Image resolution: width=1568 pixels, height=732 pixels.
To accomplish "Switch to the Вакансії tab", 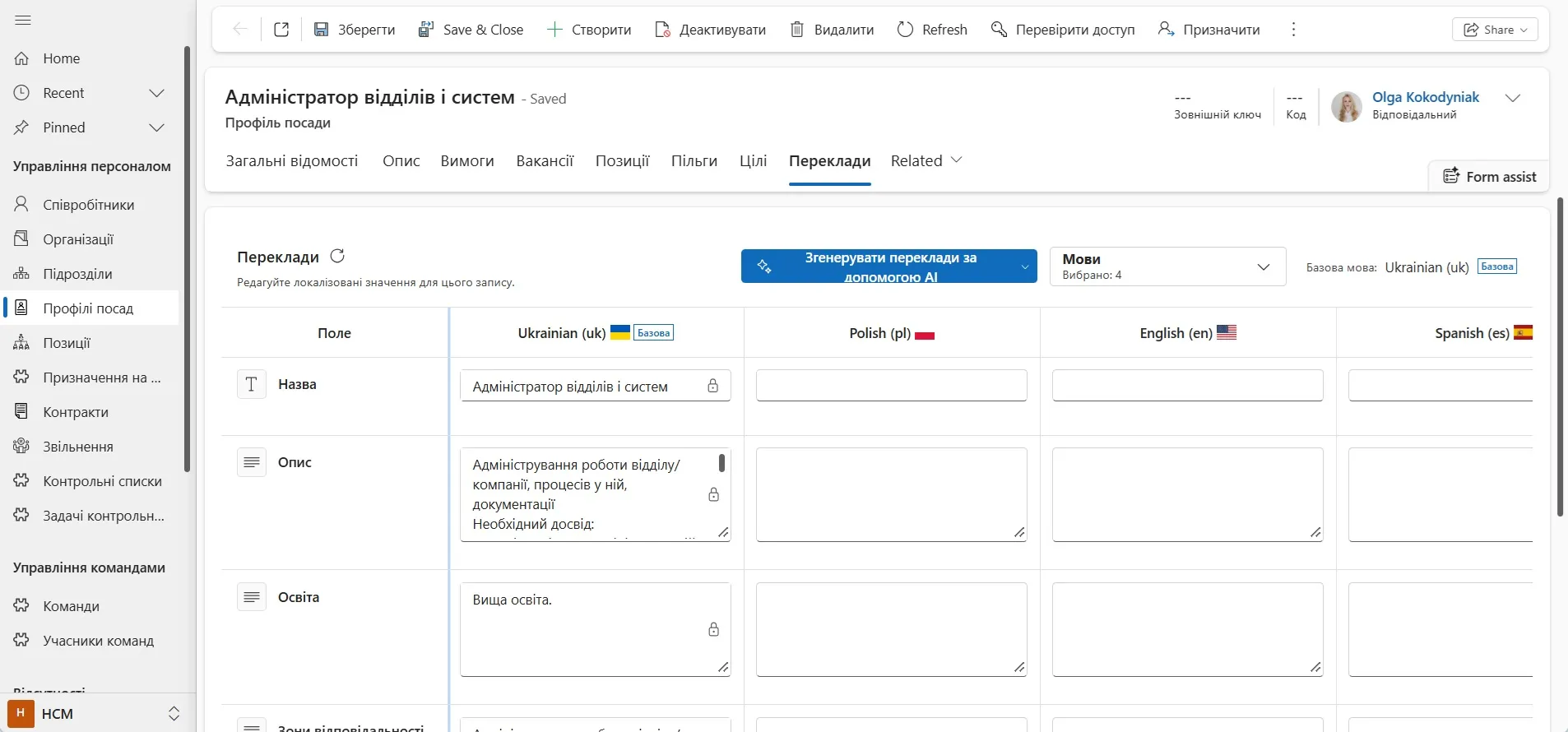I will coord(545,161).
